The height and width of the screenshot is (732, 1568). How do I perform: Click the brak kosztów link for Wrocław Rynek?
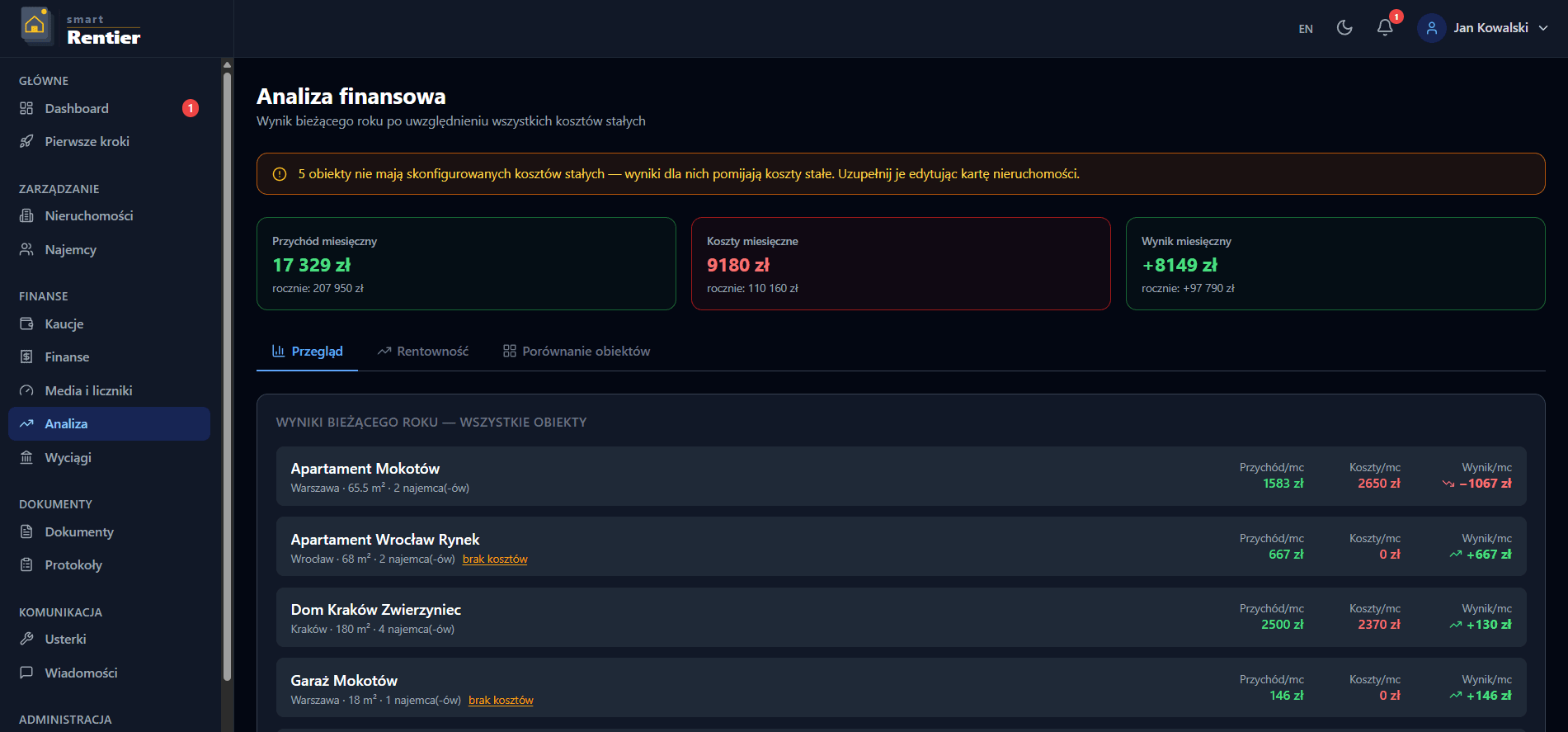[495, 559]
